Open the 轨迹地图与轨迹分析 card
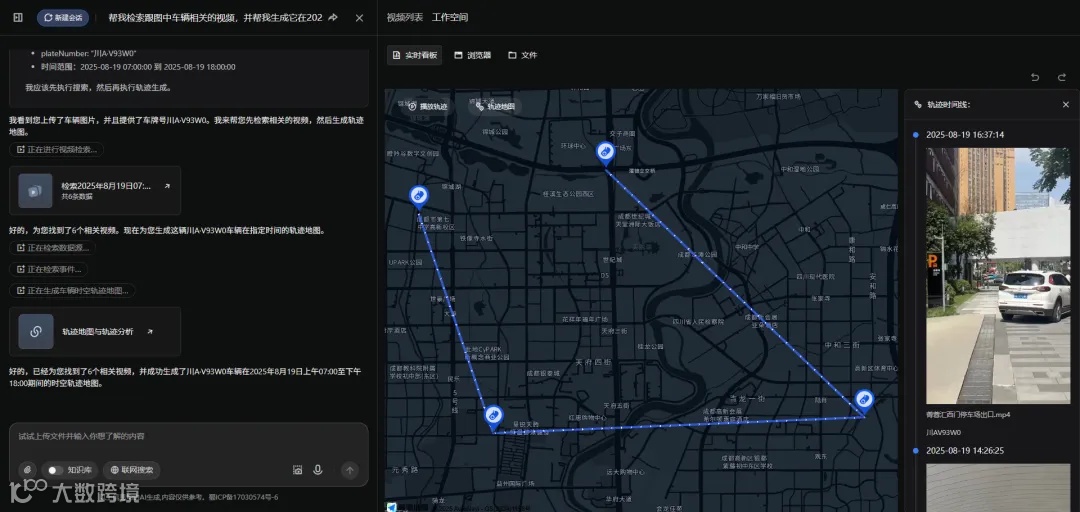The image size is (1080, 512). 95,331
